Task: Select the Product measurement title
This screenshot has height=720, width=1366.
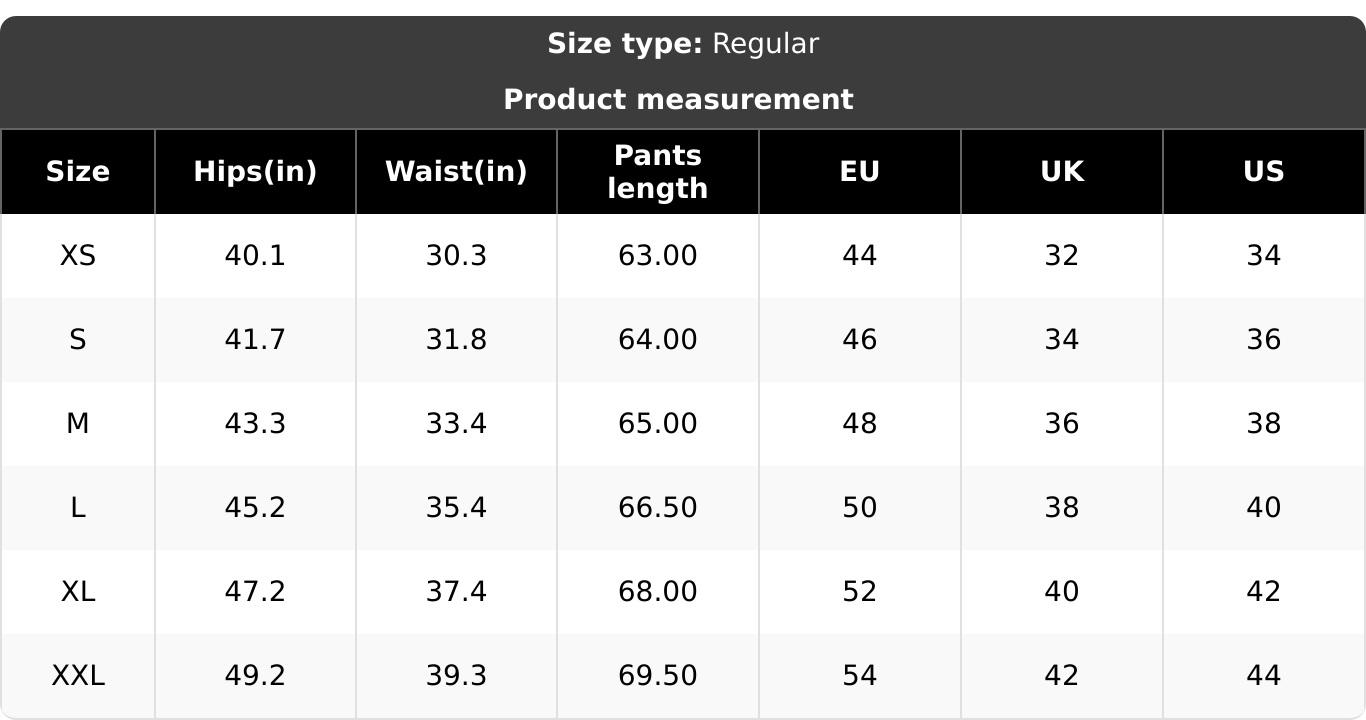Action: pyautogui.click(x=678, y=100)
